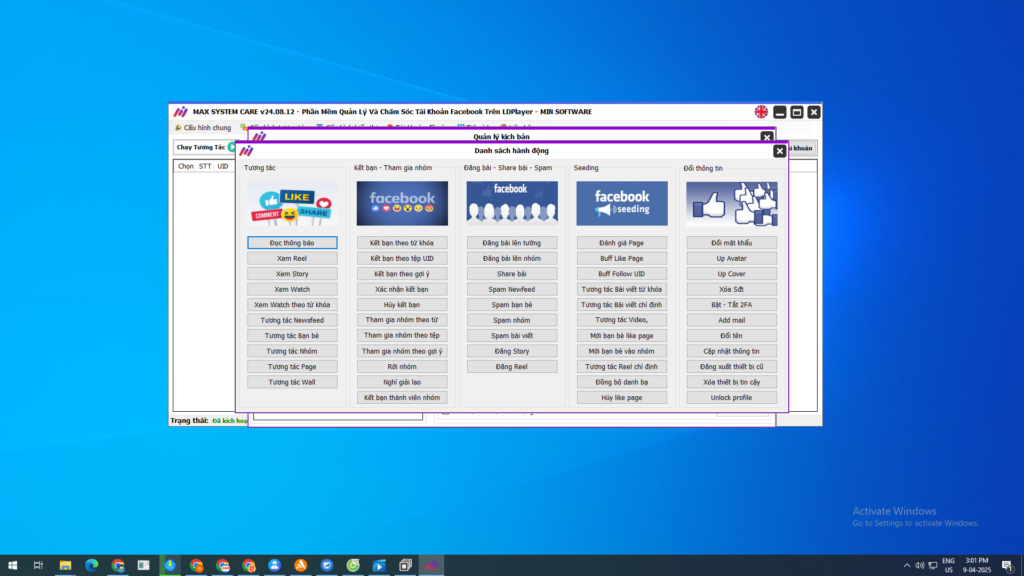This screenshot has height=576, width=1024.
Task: Open File Explorer from the taskbar
Action: coord(65,565)
